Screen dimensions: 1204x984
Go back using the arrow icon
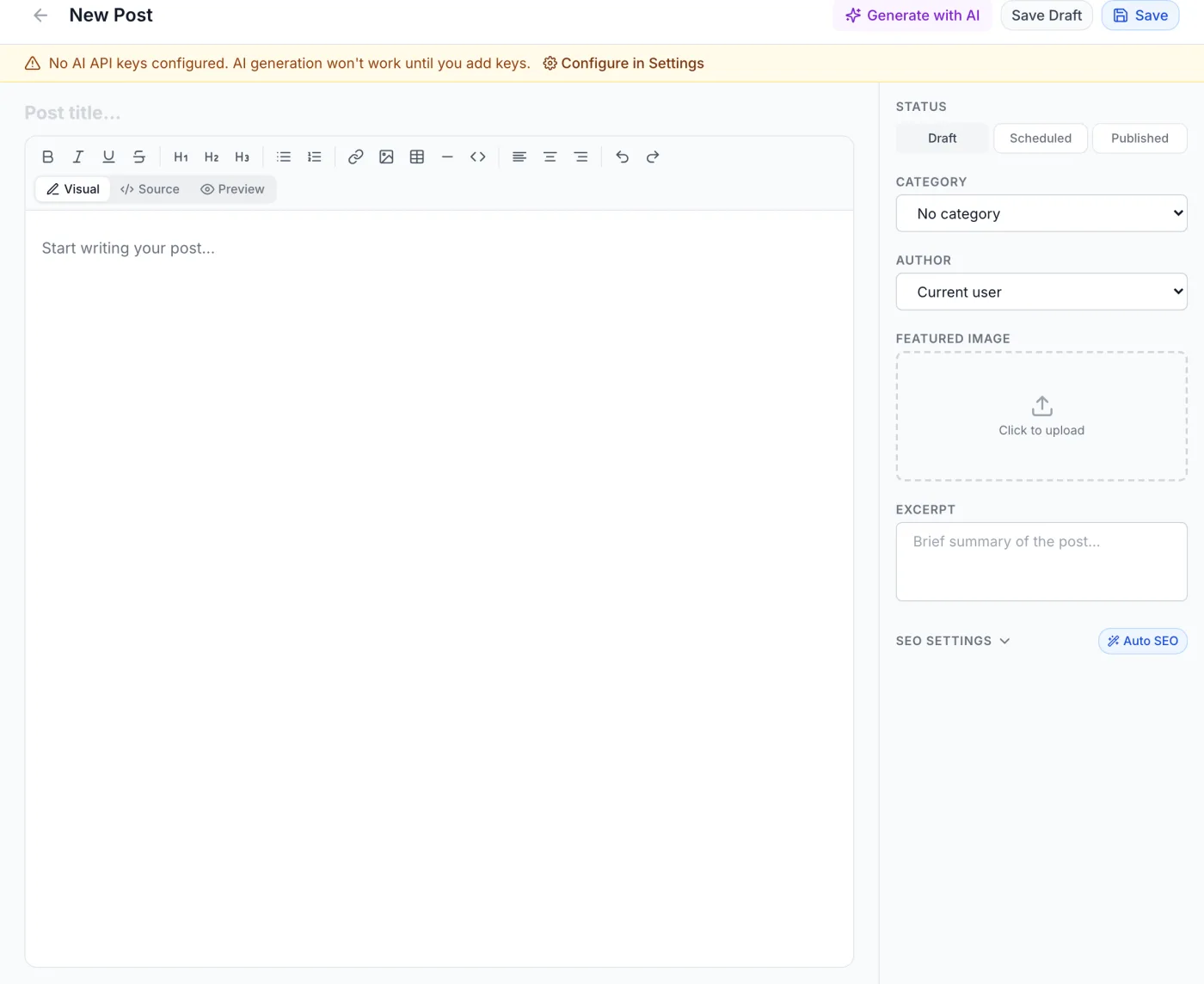40,15
